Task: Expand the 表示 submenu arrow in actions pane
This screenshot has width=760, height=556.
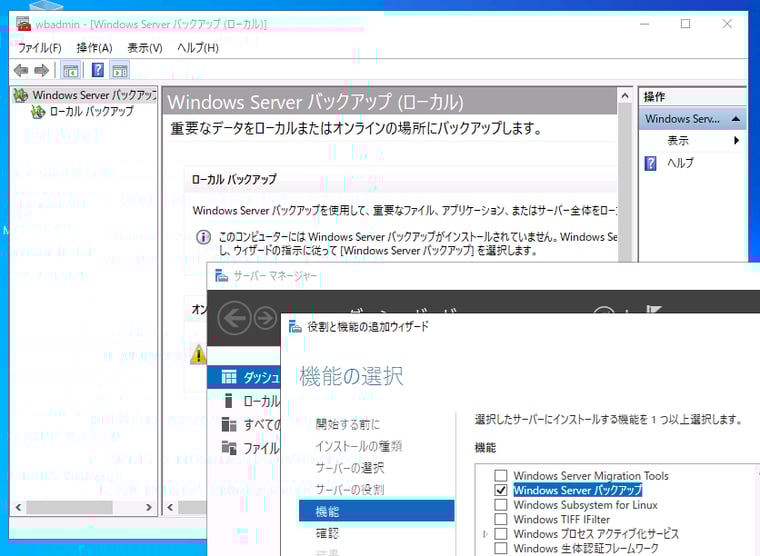Action: tap(736, 141)
